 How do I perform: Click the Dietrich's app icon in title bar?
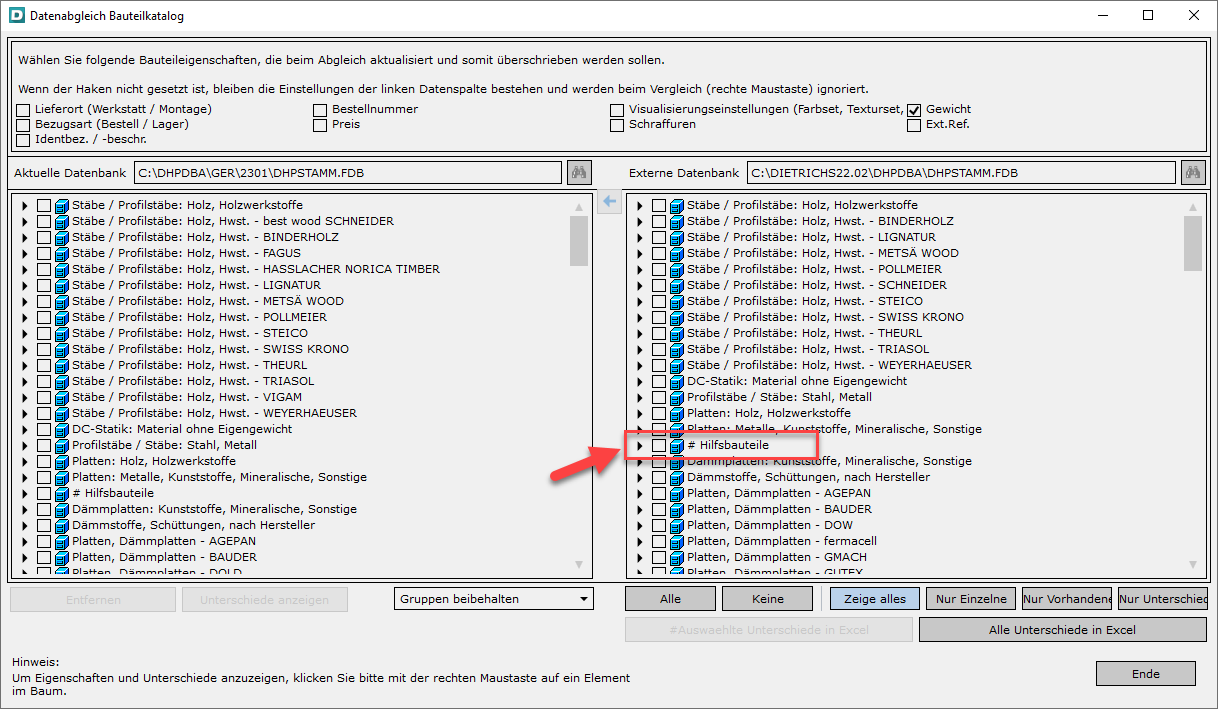16,15
